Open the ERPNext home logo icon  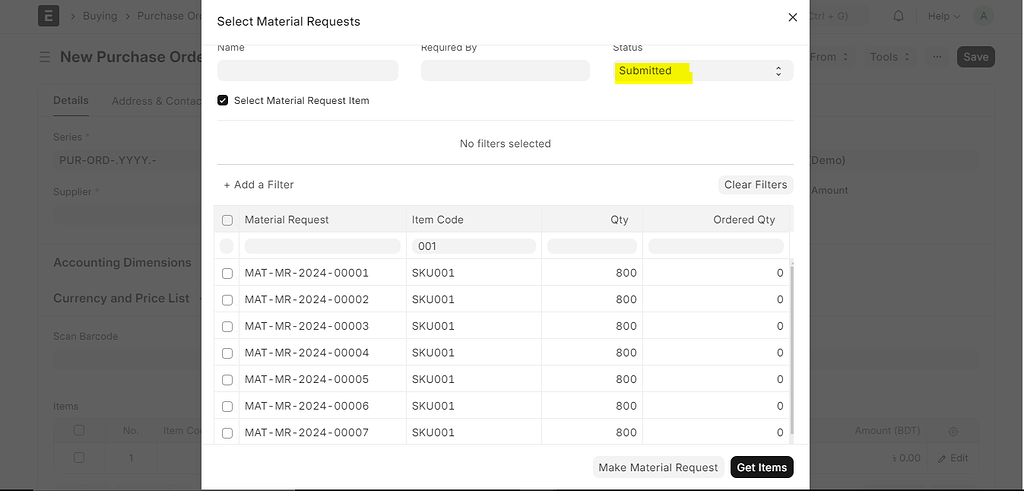[x=48, y=16]
